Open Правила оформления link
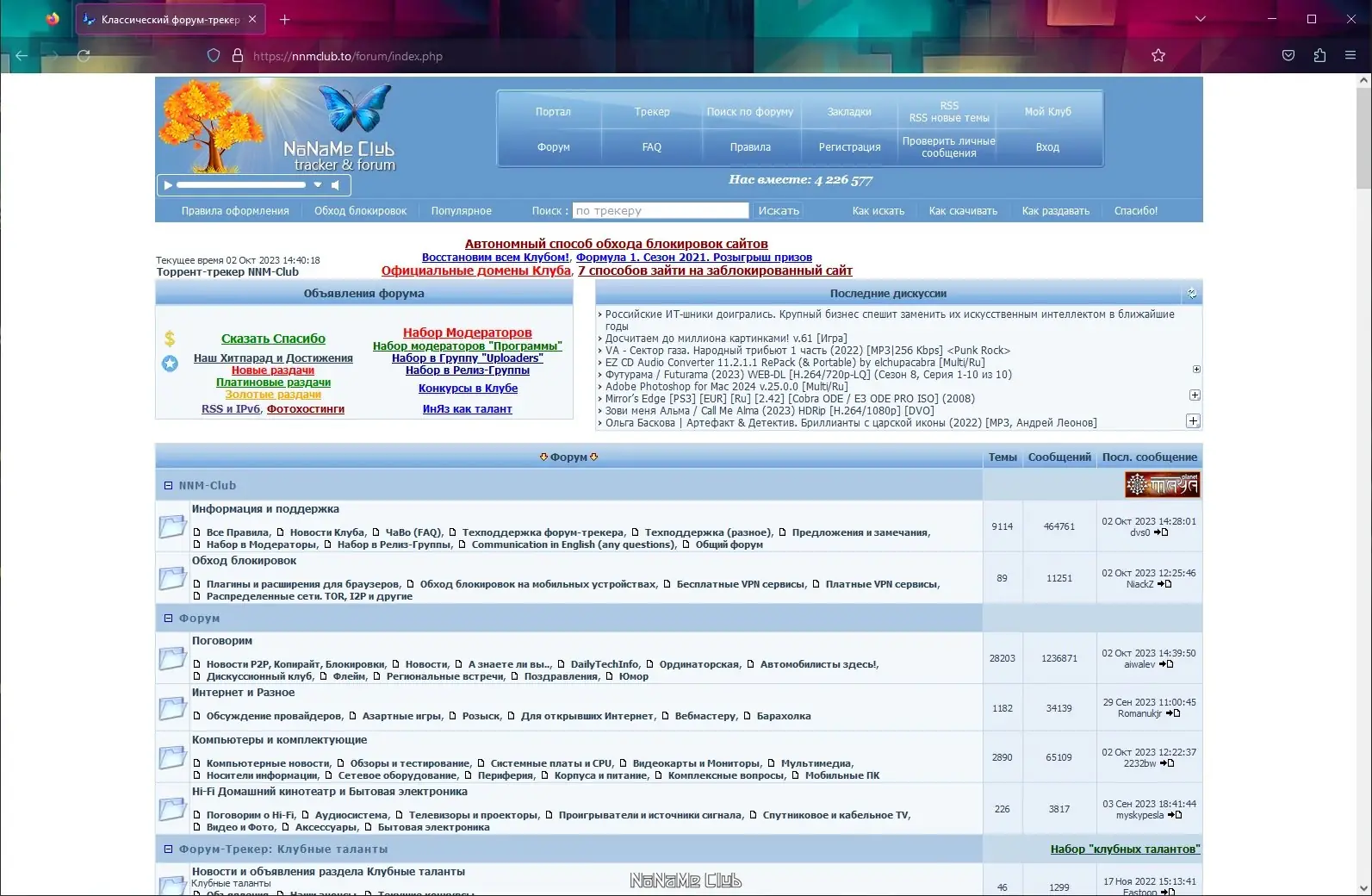The image size is (1372, 896). 235,211
